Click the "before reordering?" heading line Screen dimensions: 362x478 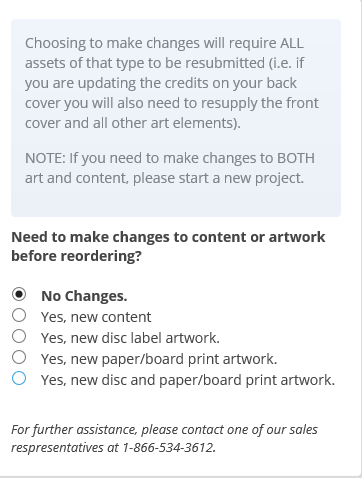[x=77, y=256]
